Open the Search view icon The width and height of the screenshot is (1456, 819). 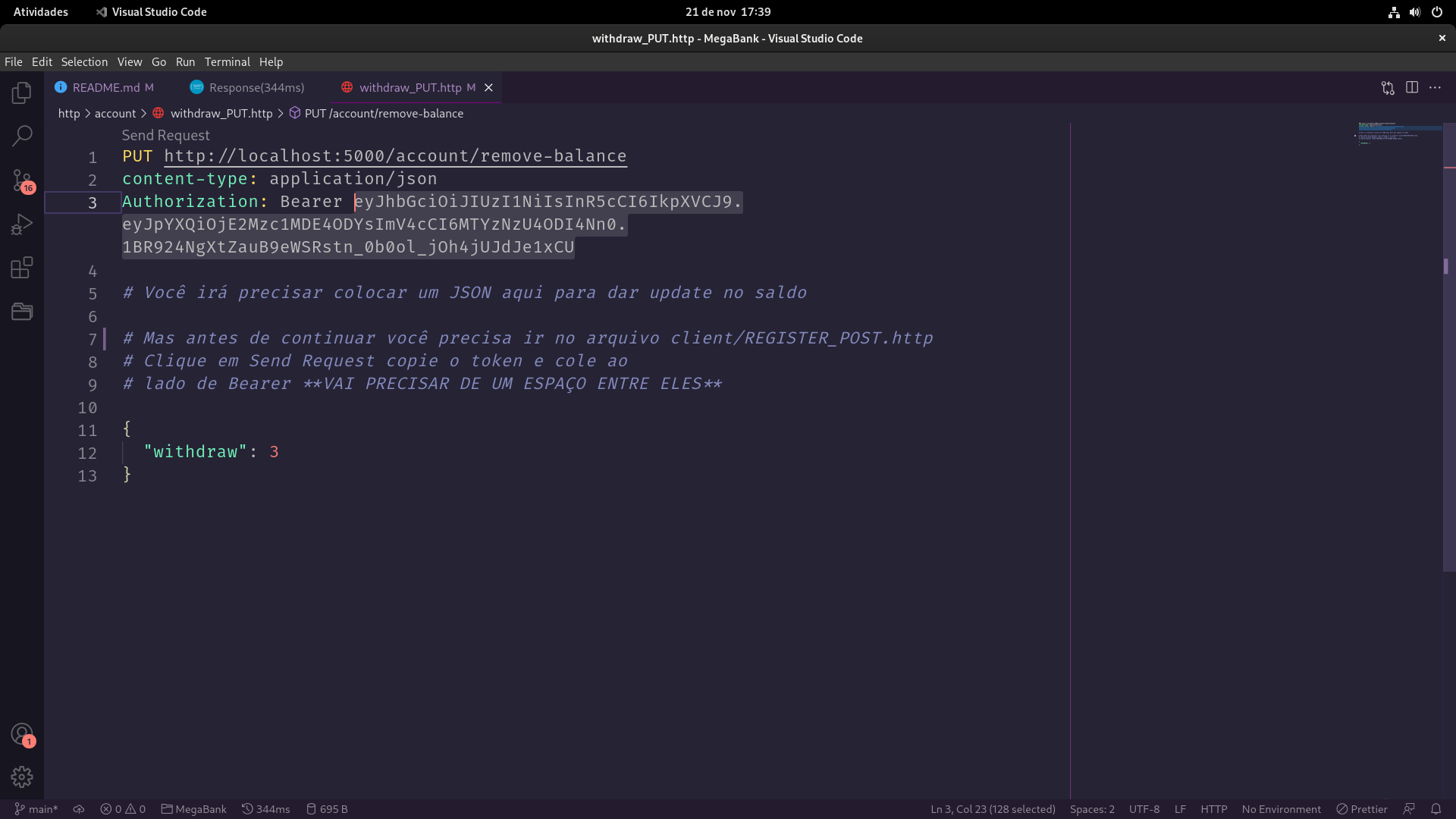click(22, 136)
